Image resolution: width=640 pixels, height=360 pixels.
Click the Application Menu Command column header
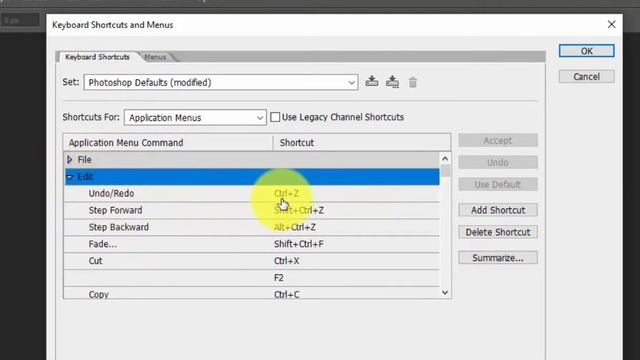168,143
